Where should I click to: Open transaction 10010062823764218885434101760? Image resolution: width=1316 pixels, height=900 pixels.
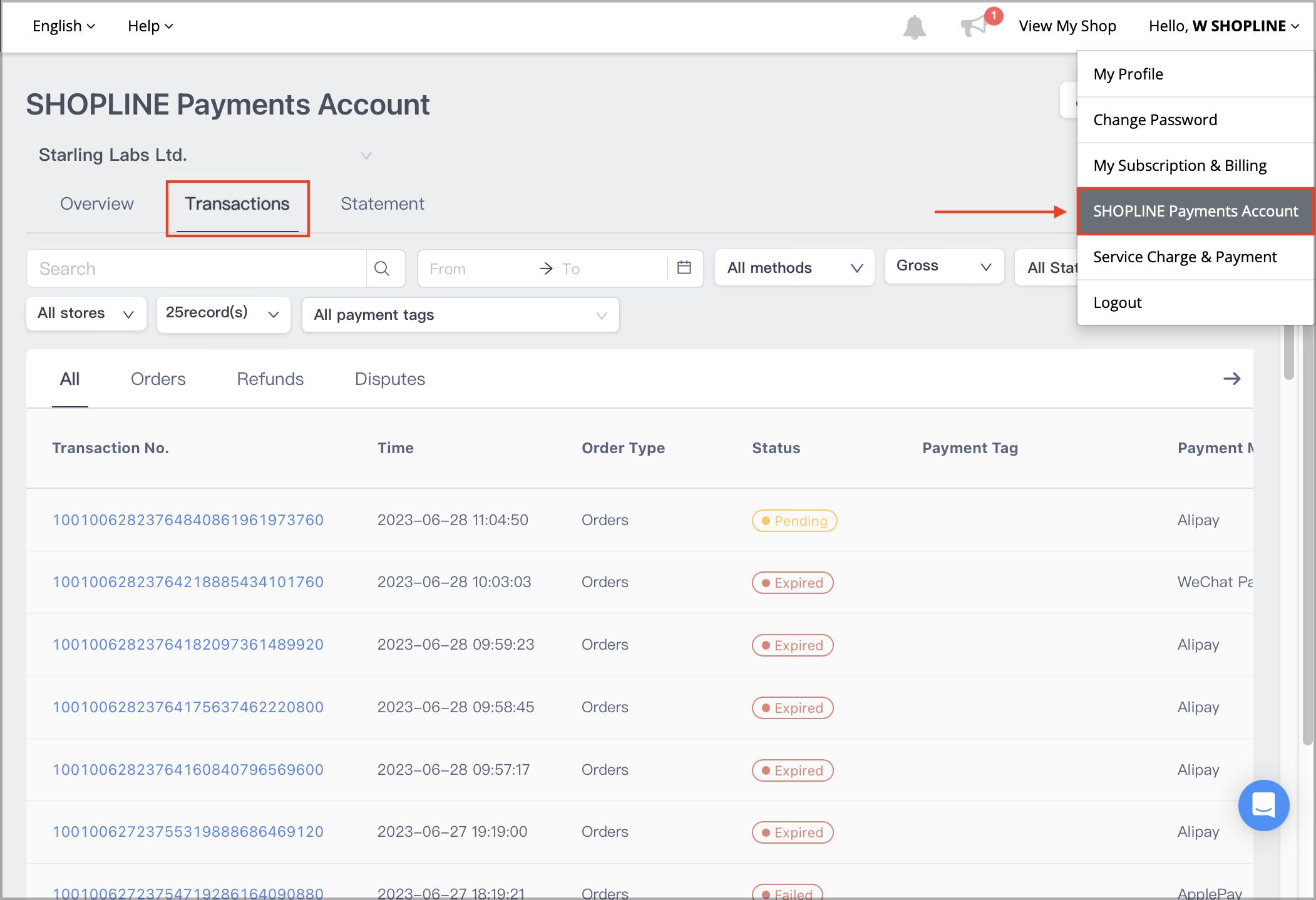[188, 582]
